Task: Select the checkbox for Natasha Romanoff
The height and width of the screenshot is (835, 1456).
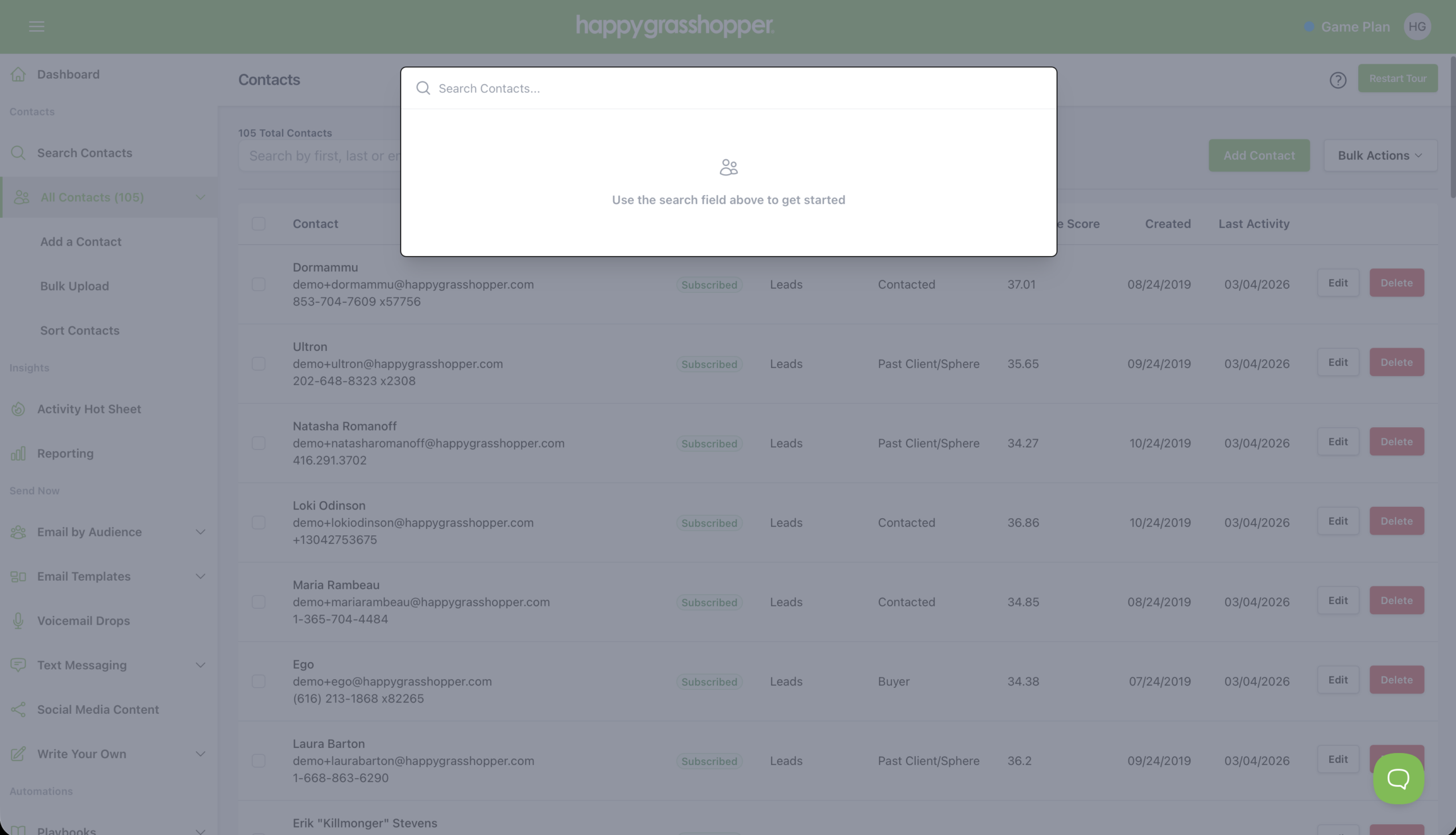Action: (x=259, y=443)
